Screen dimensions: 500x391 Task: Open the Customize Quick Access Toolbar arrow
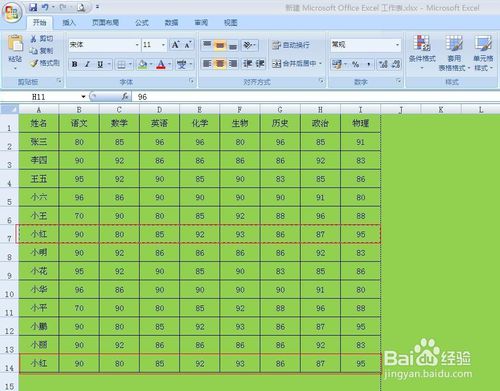97,7
